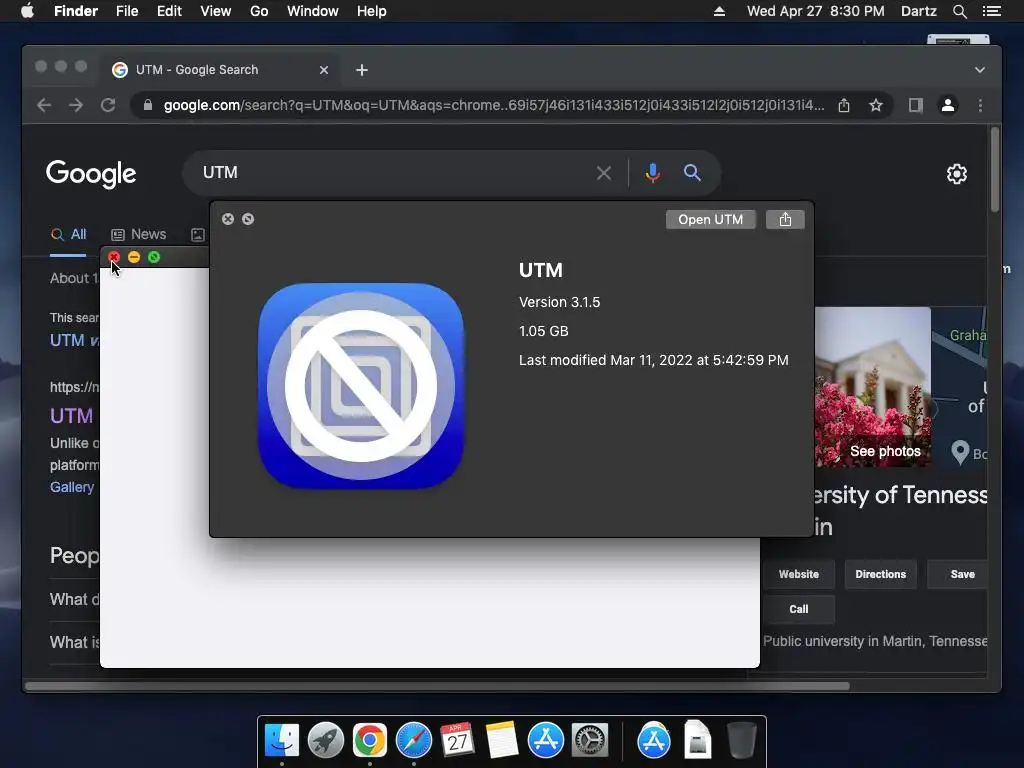Open the Go menu
Screen dimensions: 1024x768
(x=259, y=11)
